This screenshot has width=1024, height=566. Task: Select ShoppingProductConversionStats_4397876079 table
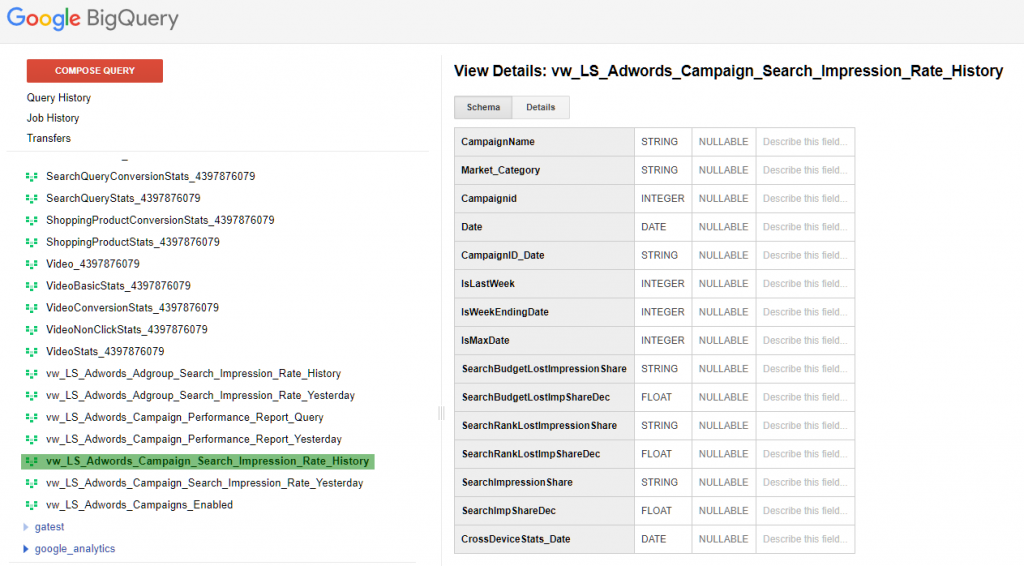160,220
